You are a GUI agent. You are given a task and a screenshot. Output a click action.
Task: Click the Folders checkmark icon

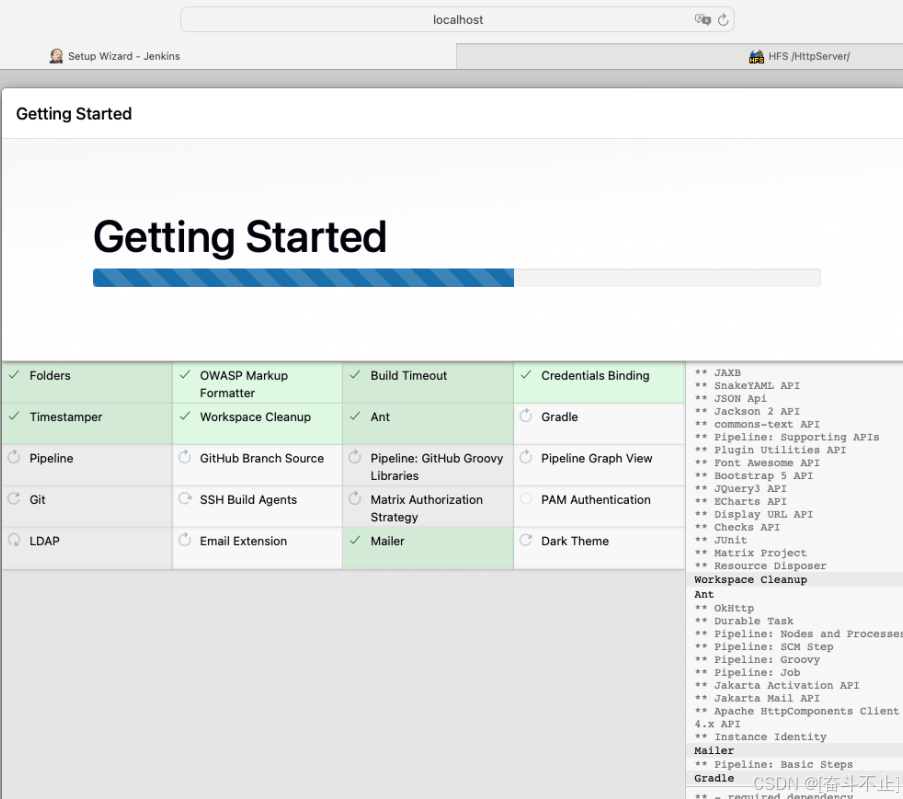[14, 375]
